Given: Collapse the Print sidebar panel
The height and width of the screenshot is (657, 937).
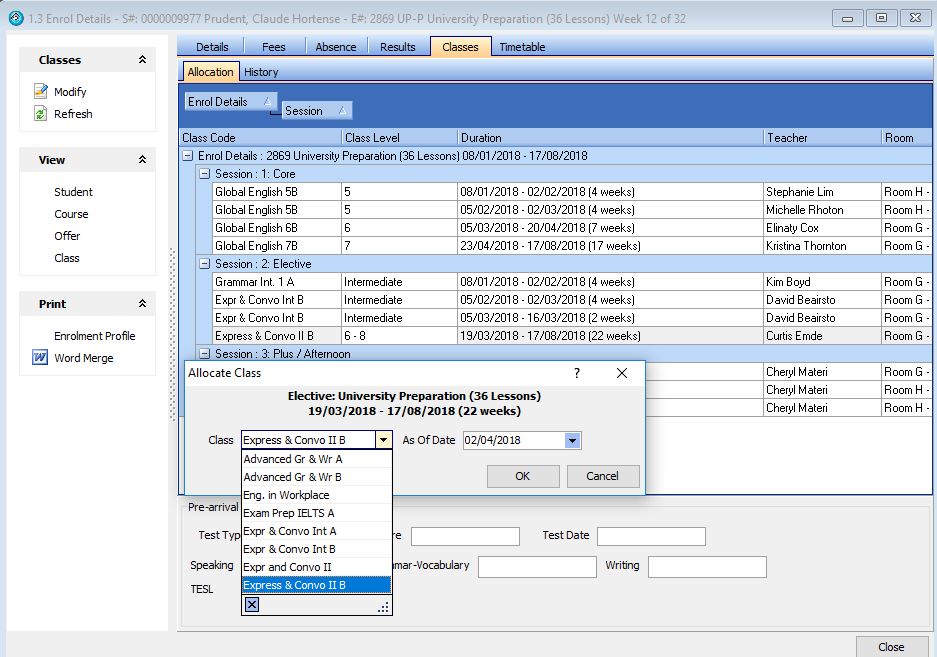Looking at the screenshot, I should 142,304.
